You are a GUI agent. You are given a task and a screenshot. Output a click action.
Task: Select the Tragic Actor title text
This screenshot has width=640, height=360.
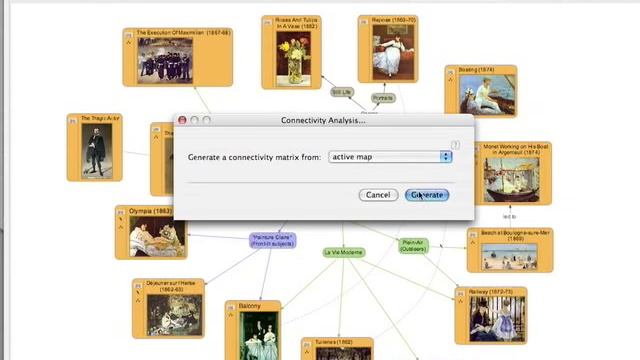click(x=100, y=118)
